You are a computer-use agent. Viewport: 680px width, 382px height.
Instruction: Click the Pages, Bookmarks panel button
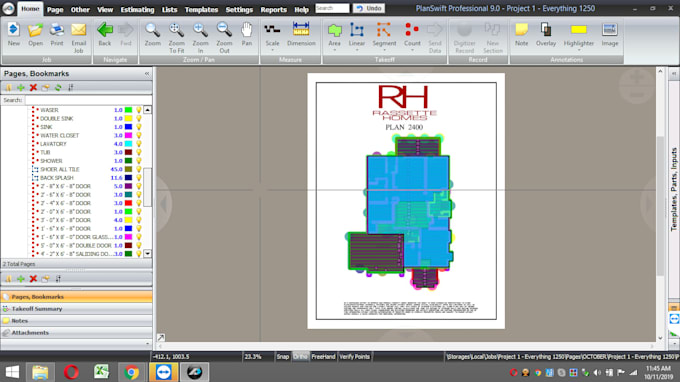[x=76, y=297]
